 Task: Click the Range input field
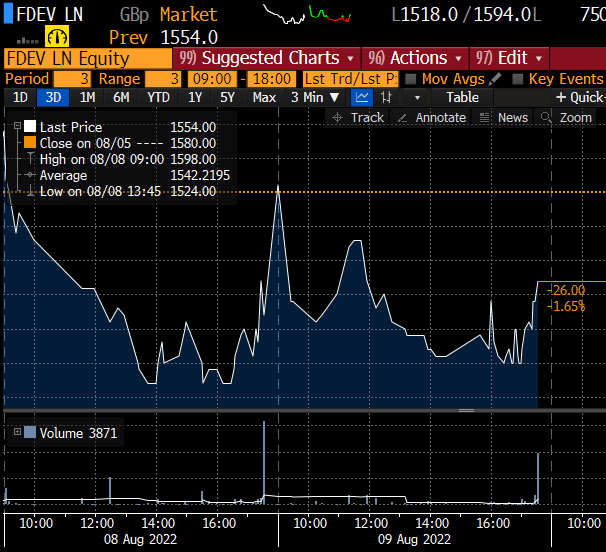[163, 79]
